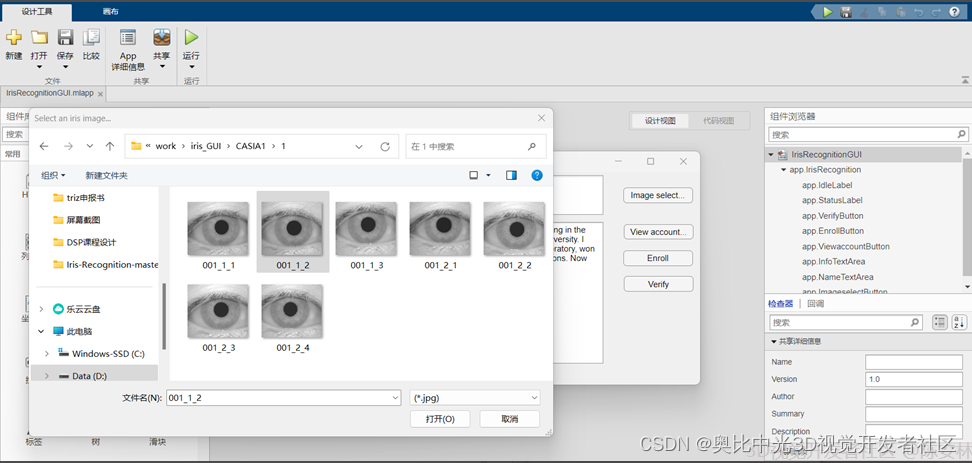
Task: Click the Enroll button on the canvas
Action: [x=658, y=258]
